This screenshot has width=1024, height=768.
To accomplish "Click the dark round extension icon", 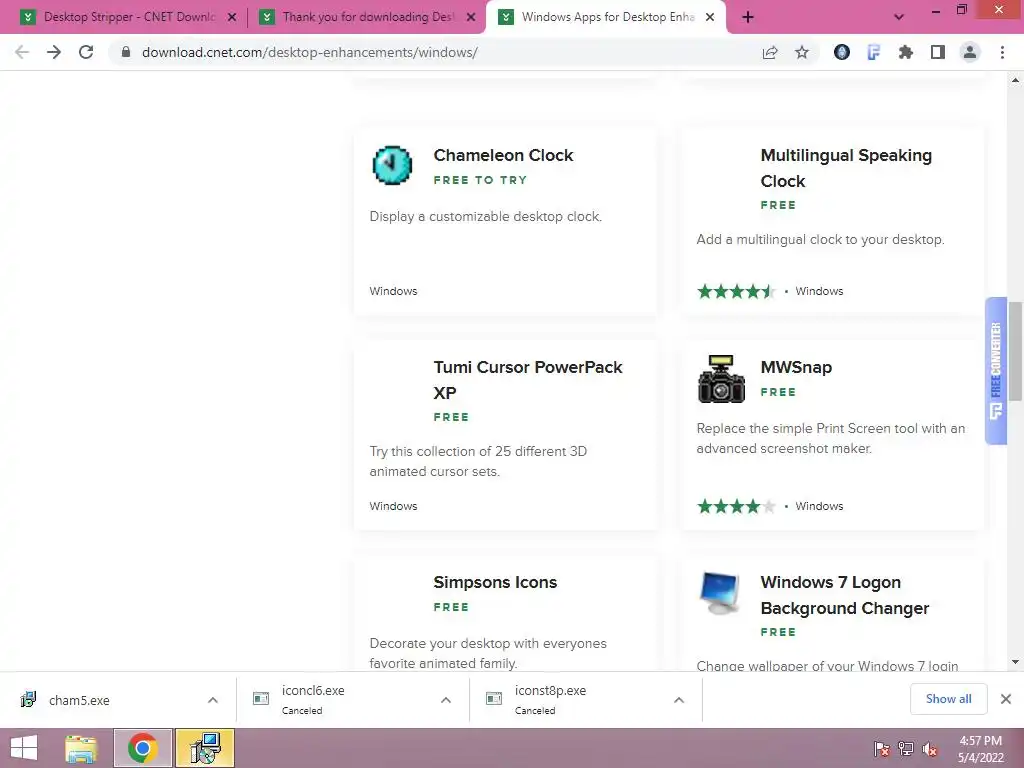I will click(x=842, y=52).
